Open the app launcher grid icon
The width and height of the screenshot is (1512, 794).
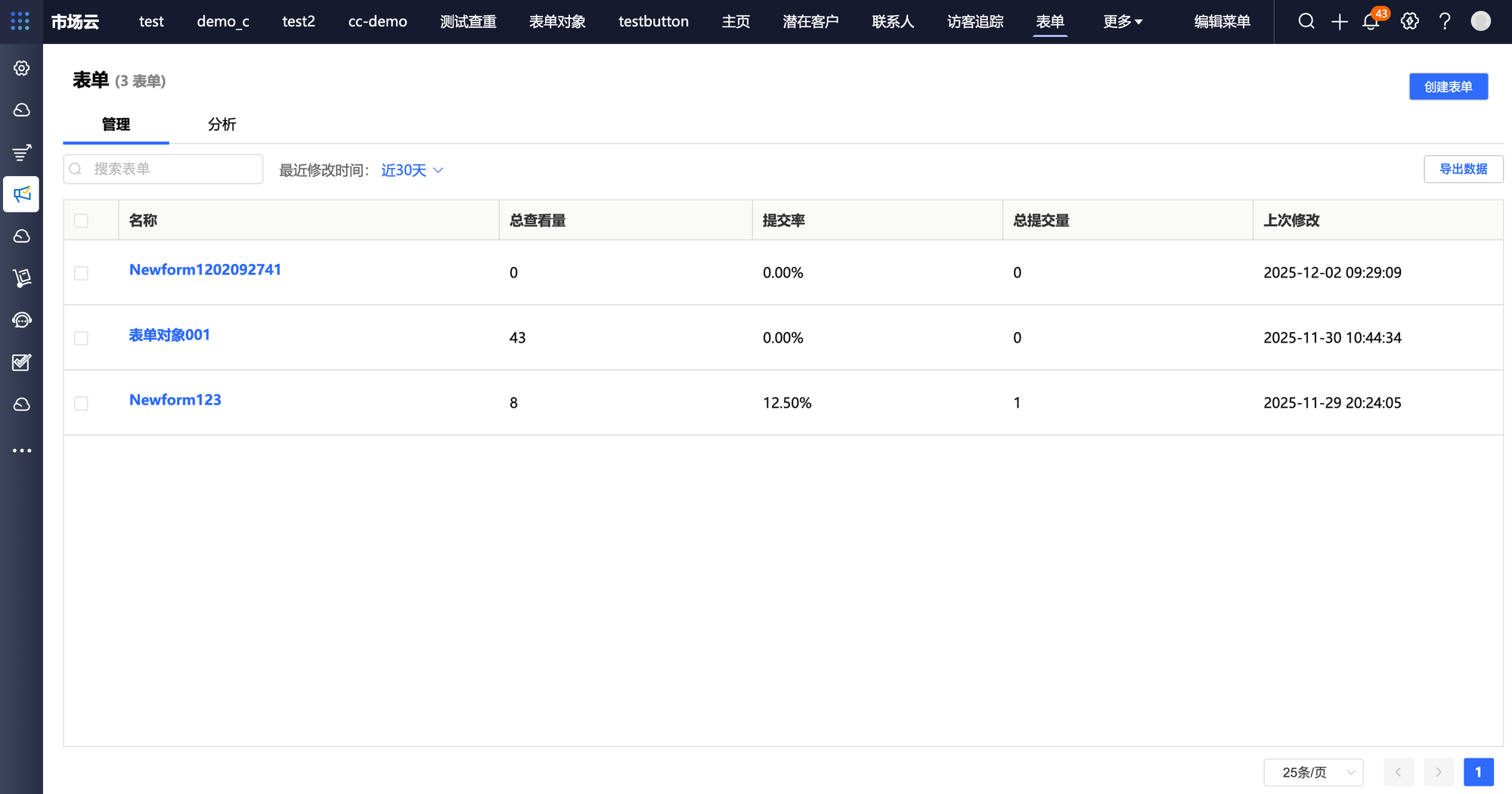tap(20, 21)
